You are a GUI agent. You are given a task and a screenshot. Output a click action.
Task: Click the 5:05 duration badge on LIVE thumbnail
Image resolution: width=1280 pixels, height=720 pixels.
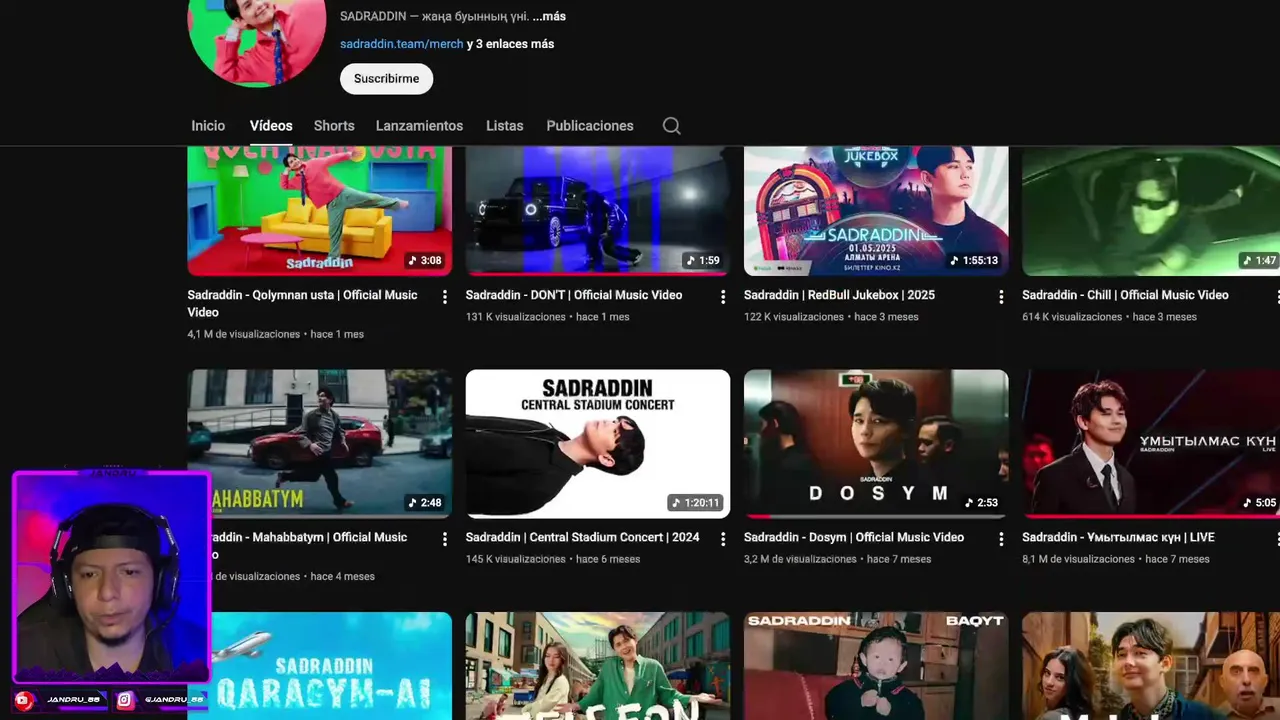[x=1259, y=502]
